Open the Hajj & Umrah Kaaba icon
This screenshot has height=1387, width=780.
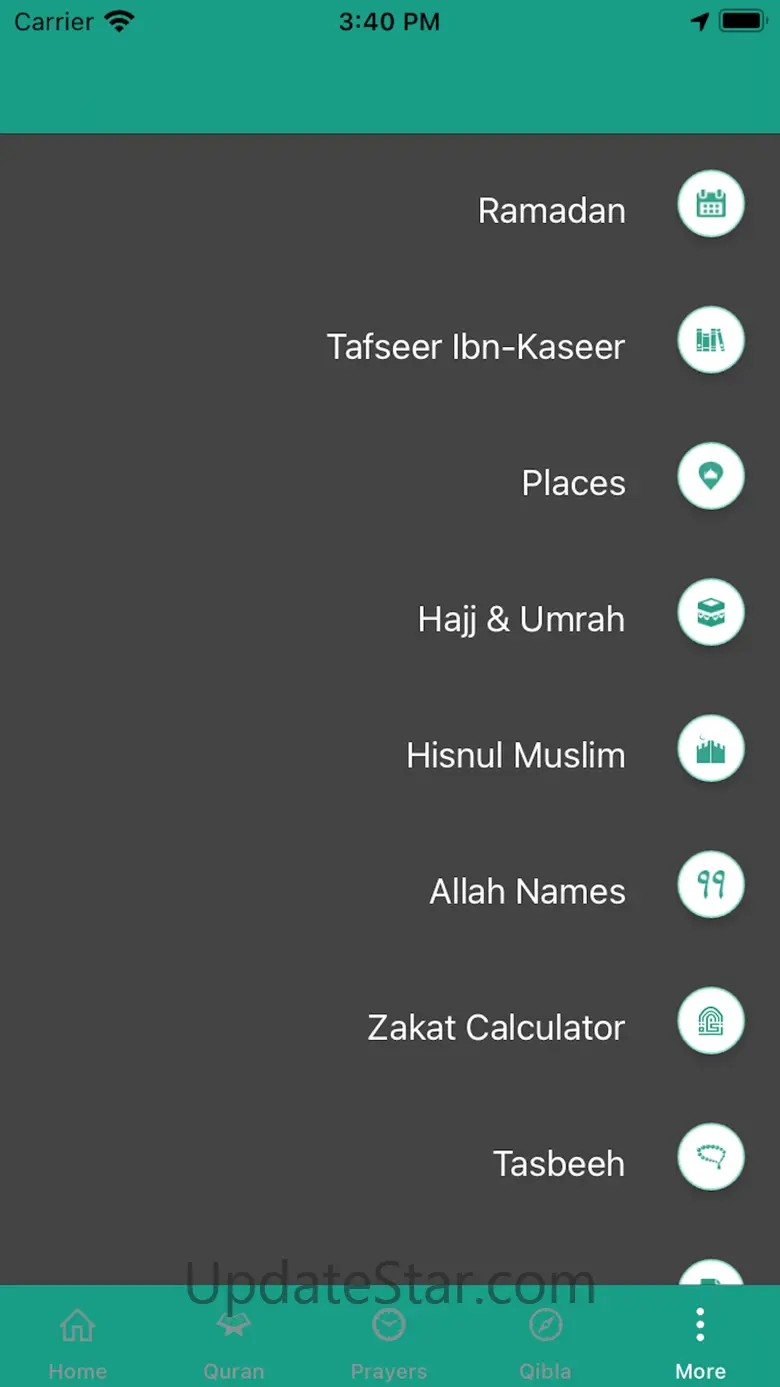coord(711,612)
